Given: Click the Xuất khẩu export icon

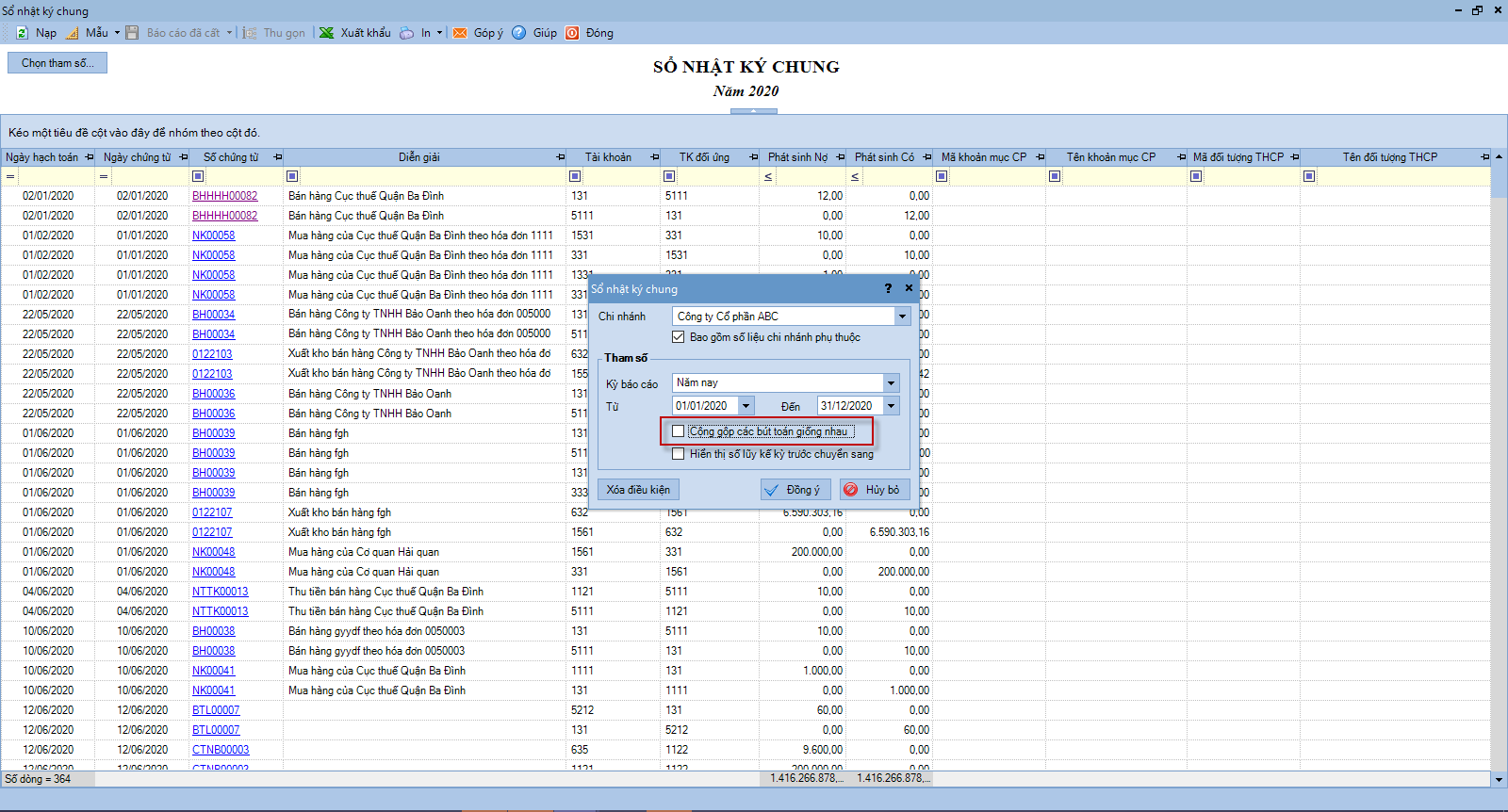Looking at the screenshot, I should (x=326, y=33).
